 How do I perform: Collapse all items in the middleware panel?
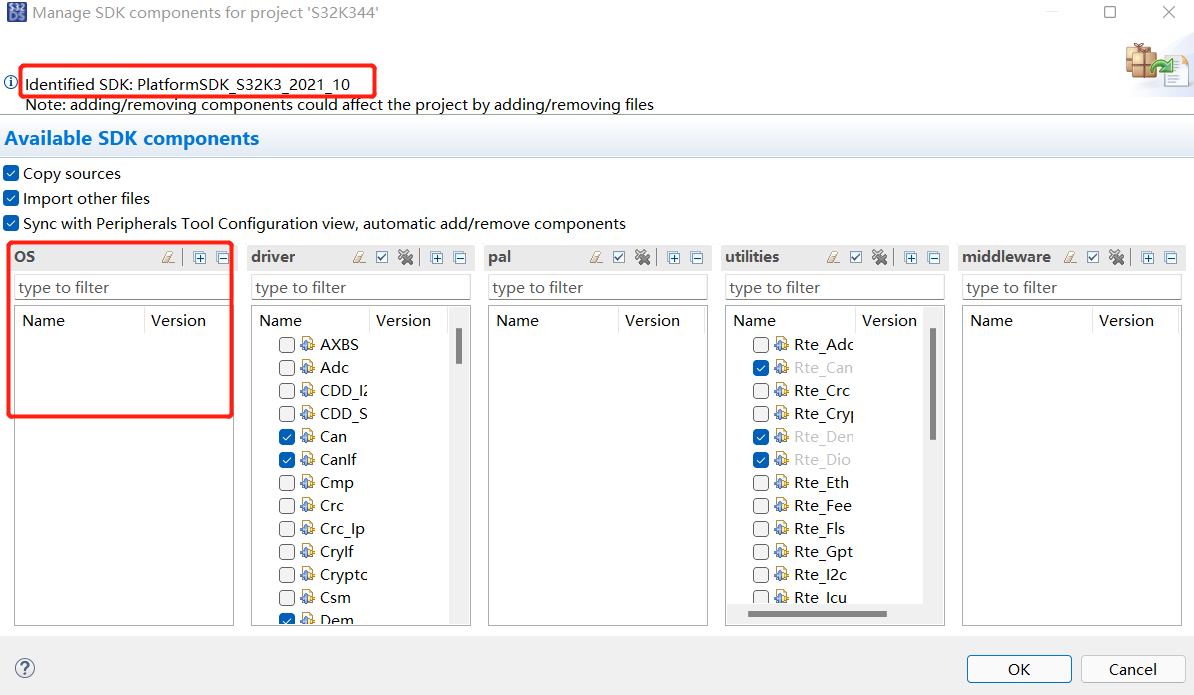click(1171, 257)
